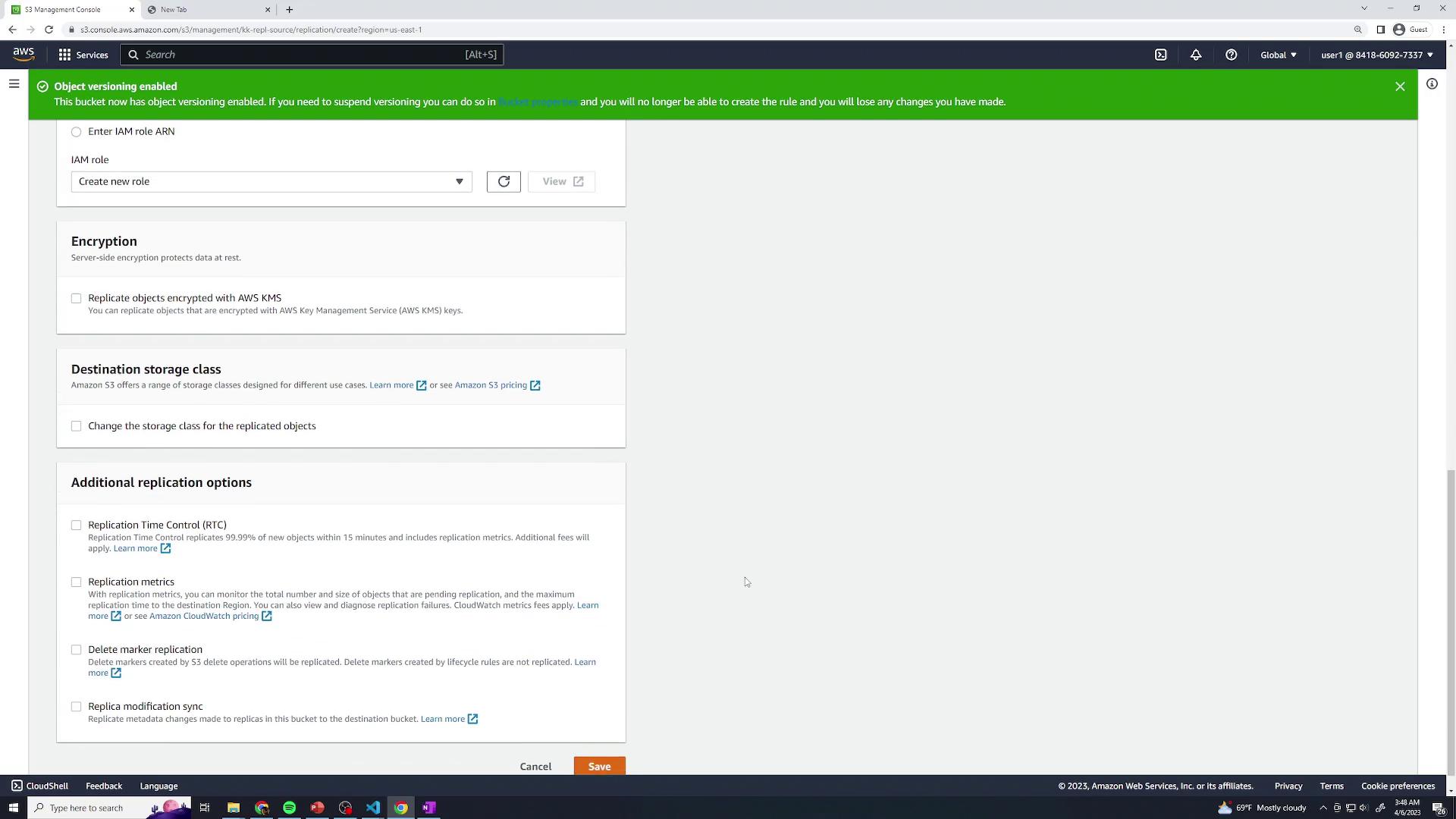
Task: Open the Amazon S3 pricing link
Action: pyautogui.click(x=491, y=385)
